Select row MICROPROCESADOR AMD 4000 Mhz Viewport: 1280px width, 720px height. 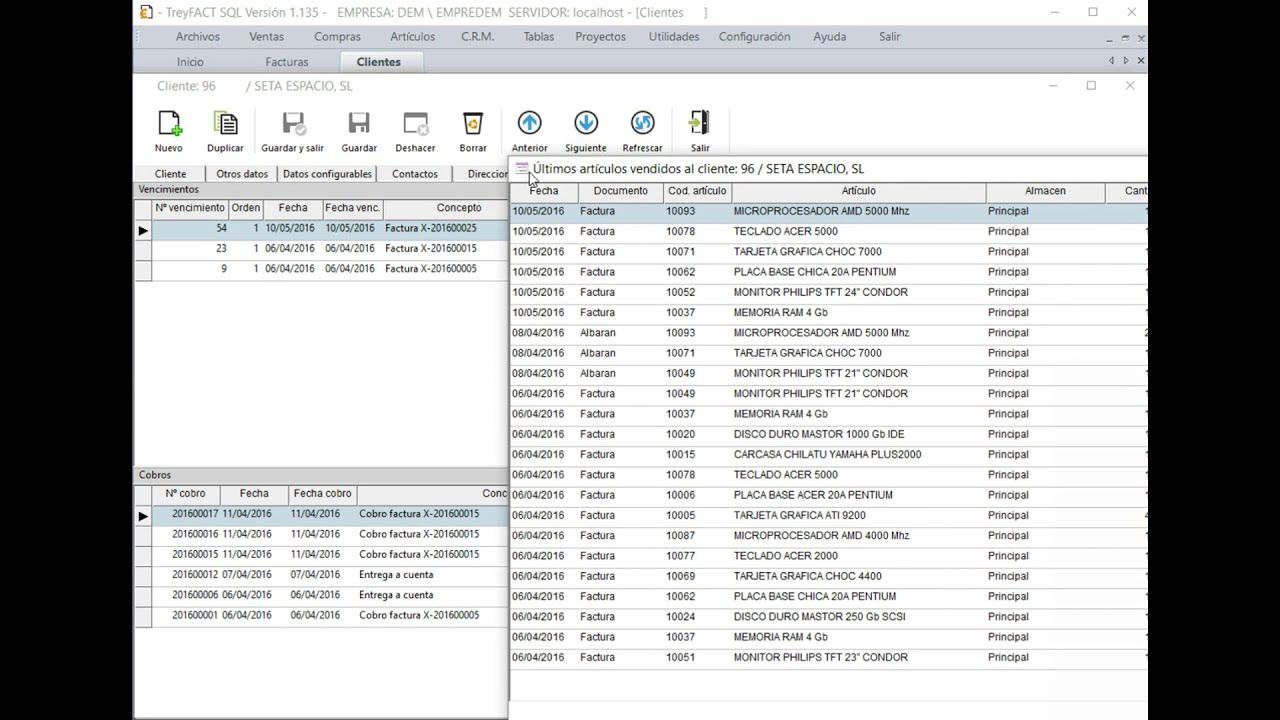tap(829, 536)
